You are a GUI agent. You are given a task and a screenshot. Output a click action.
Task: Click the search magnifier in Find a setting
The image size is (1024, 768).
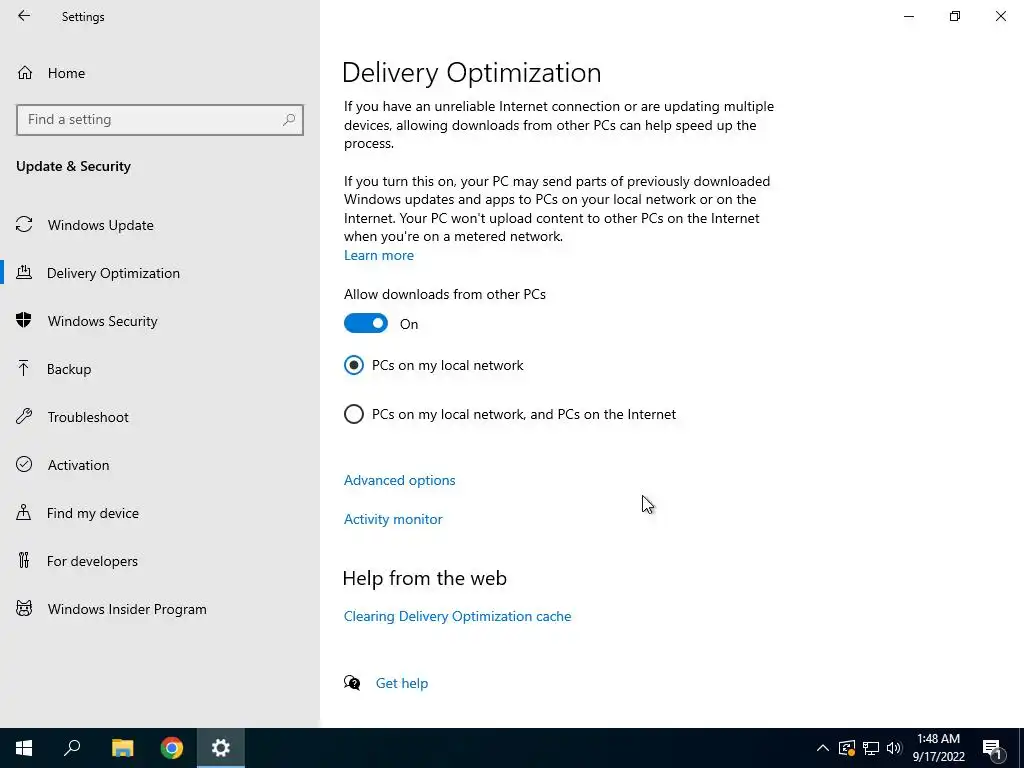289,120
